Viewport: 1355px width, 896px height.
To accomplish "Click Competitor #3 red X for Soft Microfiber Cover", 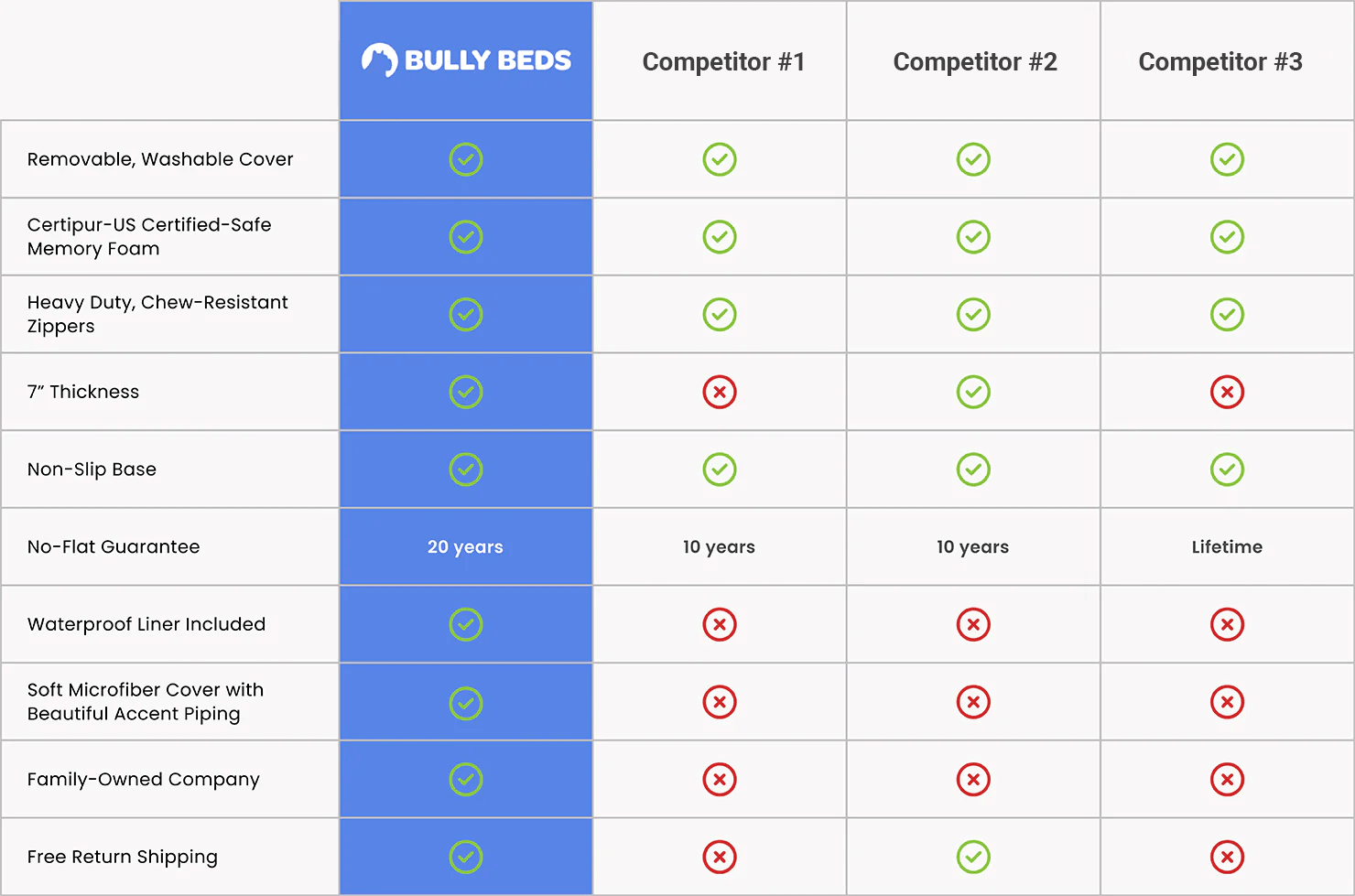I will point(1227,702).
